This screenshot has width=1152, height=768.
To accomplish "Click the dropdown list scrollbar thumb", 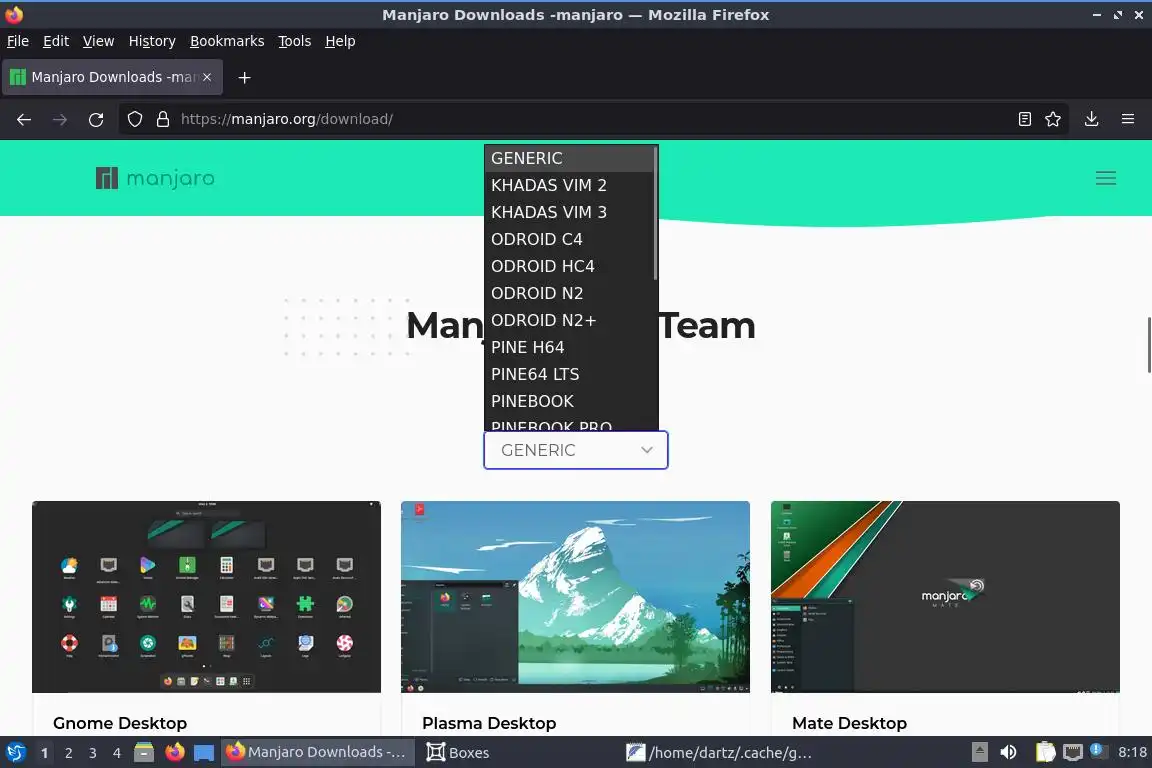I will 655,213.
